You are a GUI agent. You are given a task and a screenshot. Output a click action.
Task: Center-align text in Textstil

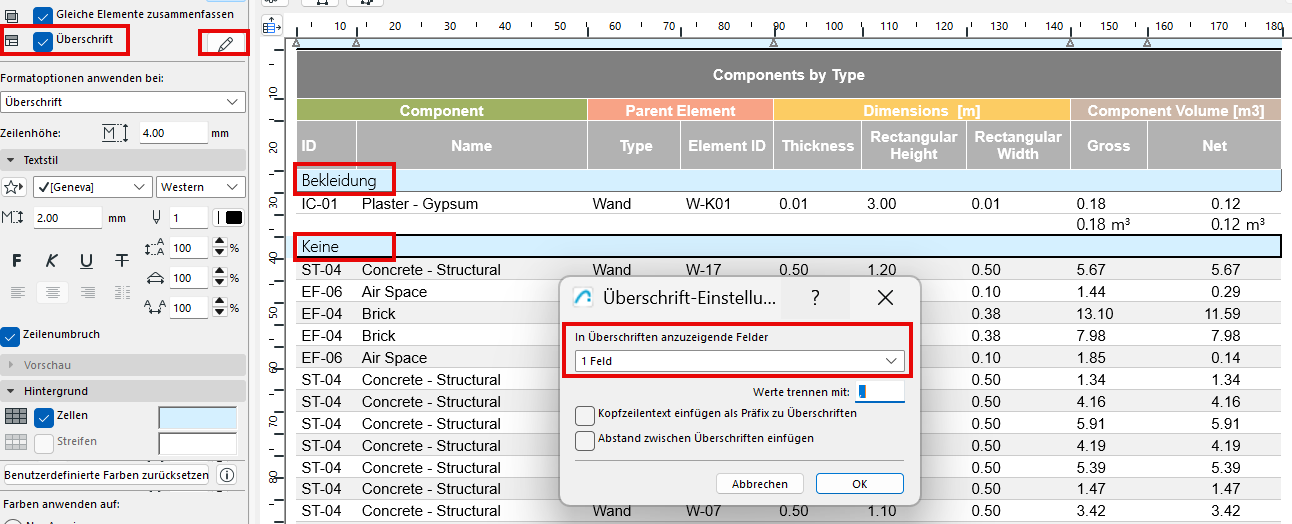(54, 292)
